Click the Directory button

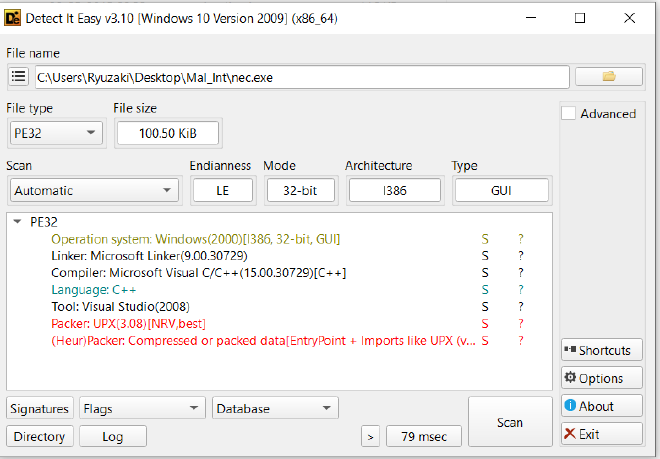[x=40, y=436]
